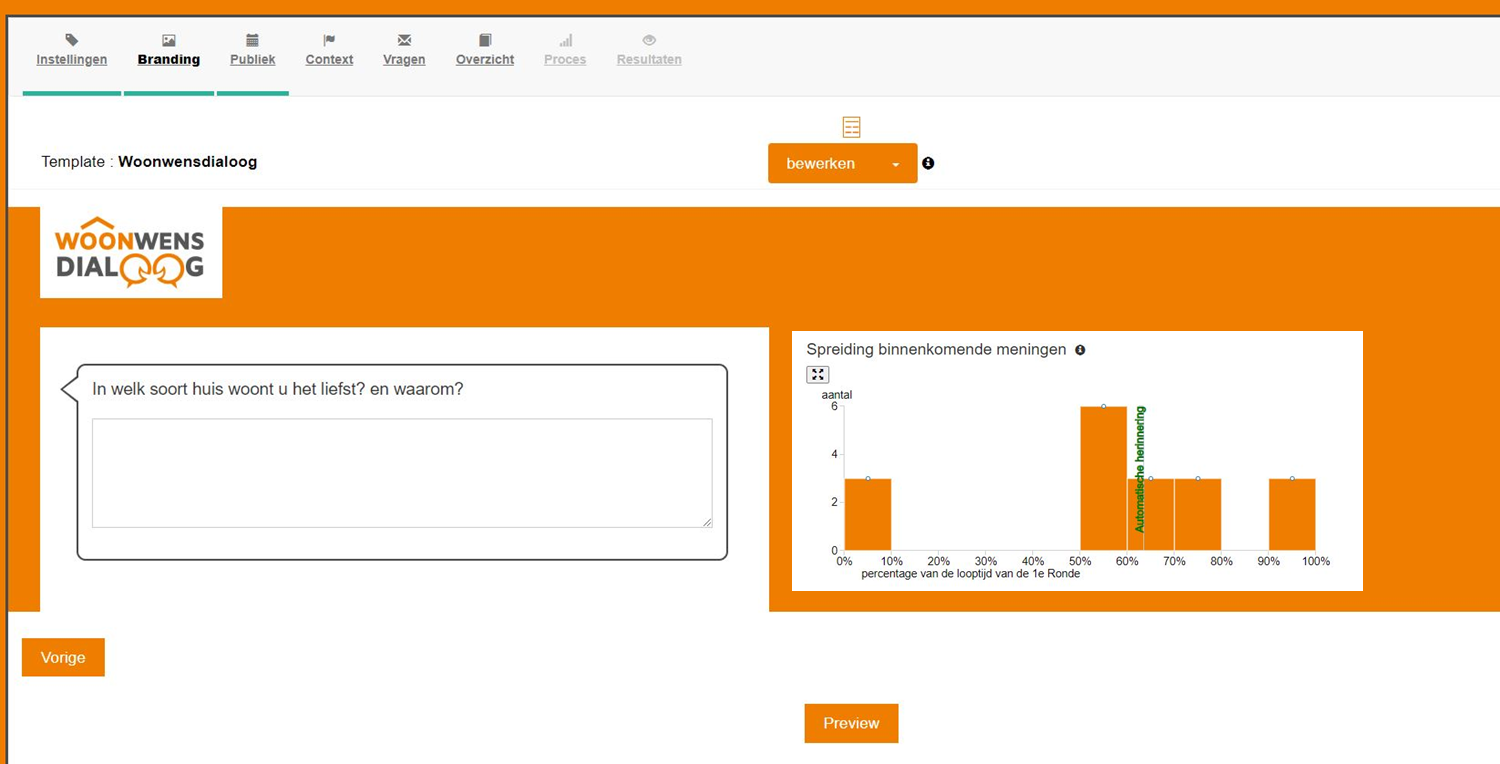Click the tallest chart bar at 50%-60%
The image size is (1500, 764).
1104,478
